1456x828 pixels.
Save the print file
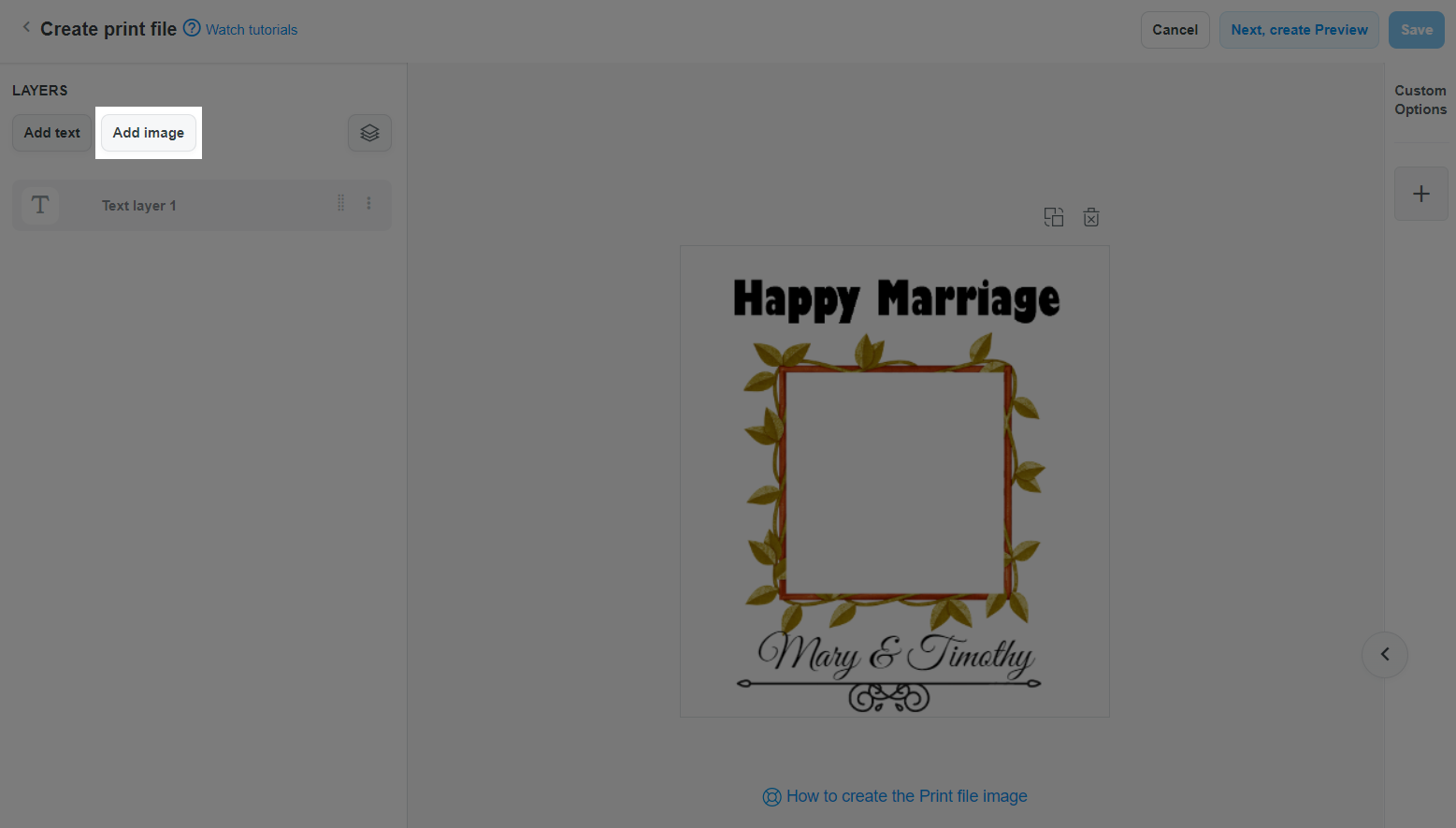(1417, 30)
